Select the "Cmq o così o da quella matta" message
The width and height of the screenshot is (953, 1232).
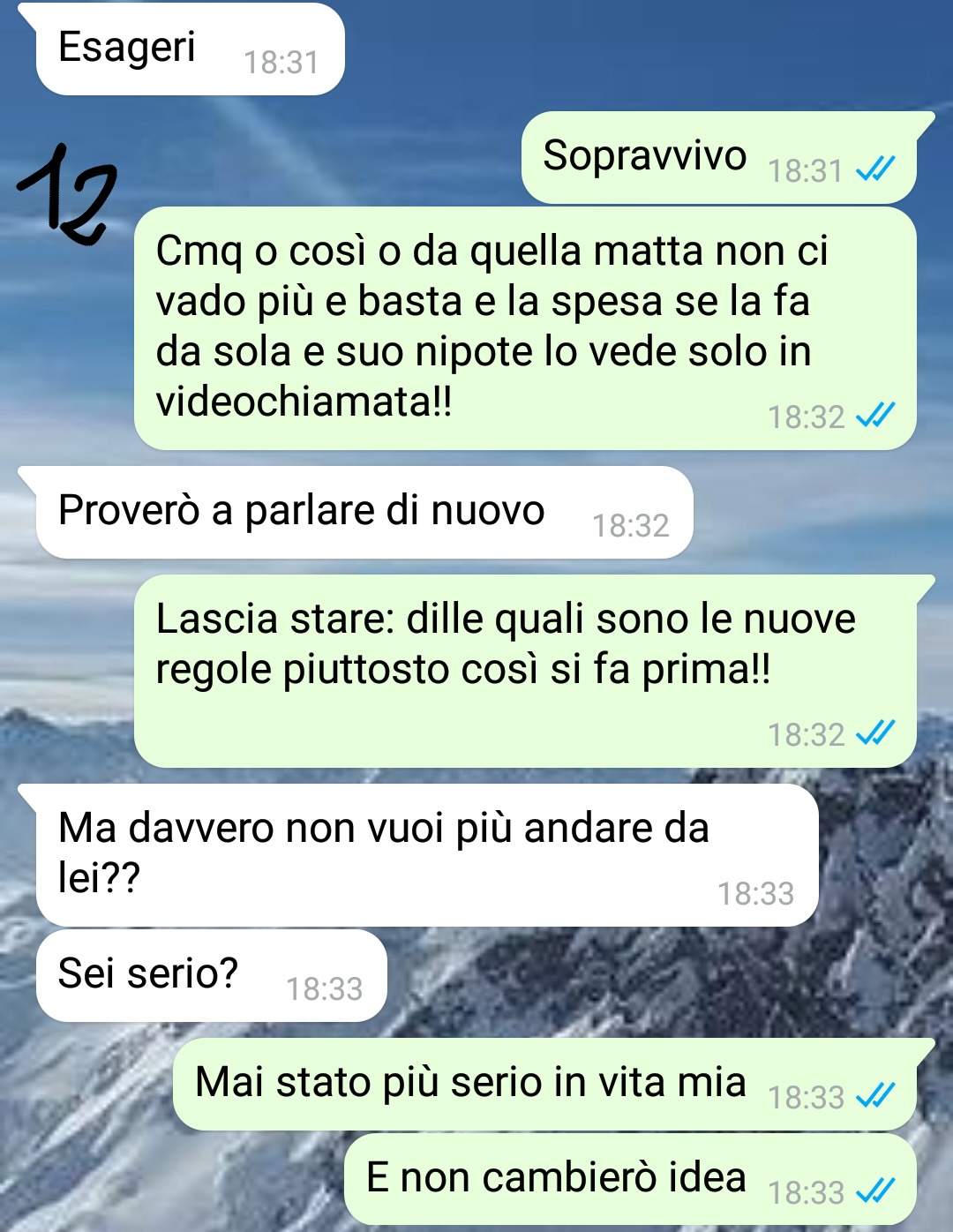pos(525,328)
